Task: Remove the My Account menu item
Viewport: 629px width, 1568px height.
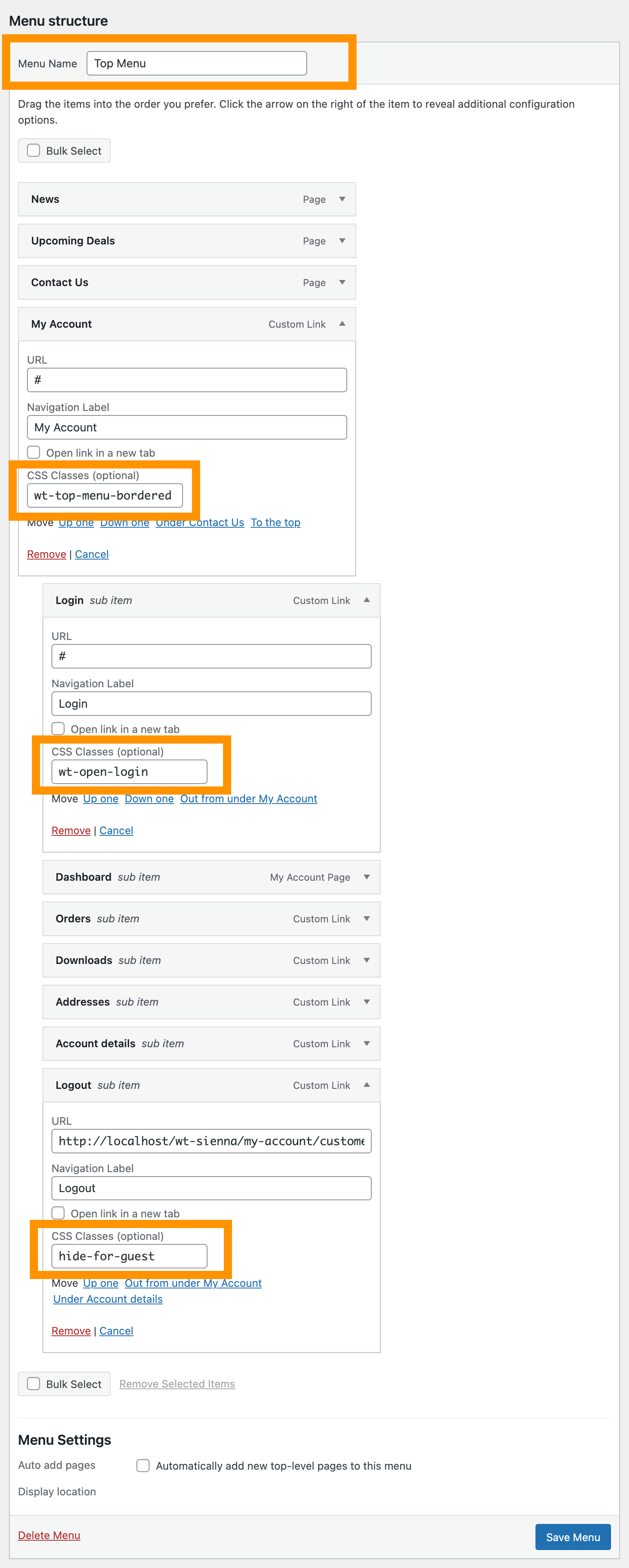Action: click(46, 554)
